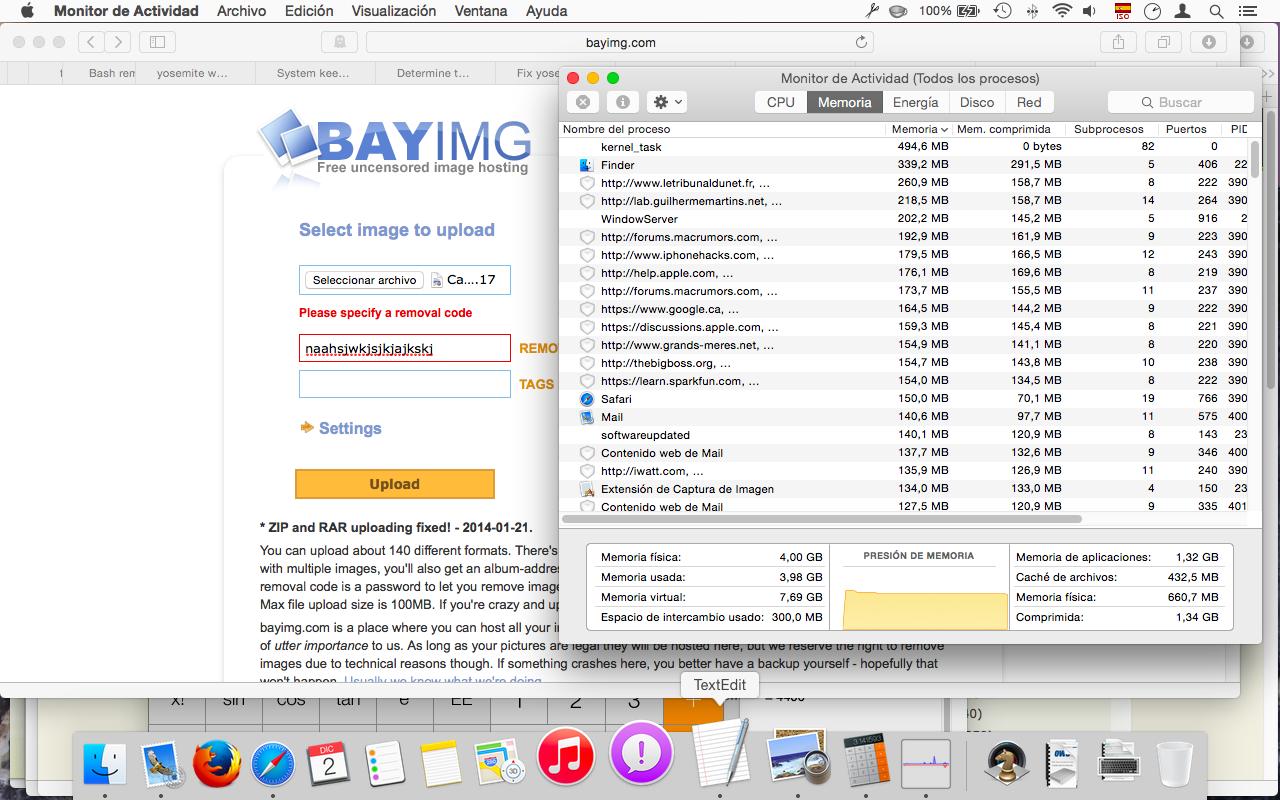Select the kernel_task process row
The width and height of the screenshot is (1280, 800).
point(905,147)
